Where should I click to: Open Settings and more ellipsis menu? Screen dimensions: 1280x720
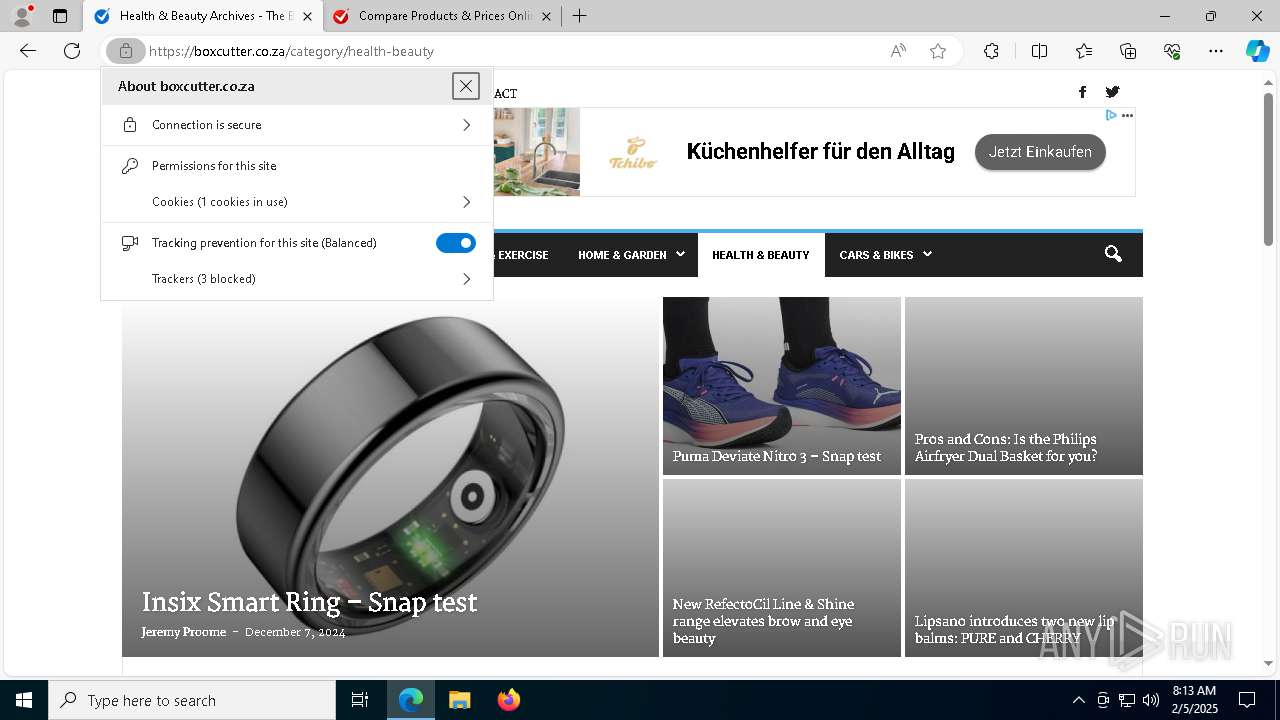(1216, 51)
